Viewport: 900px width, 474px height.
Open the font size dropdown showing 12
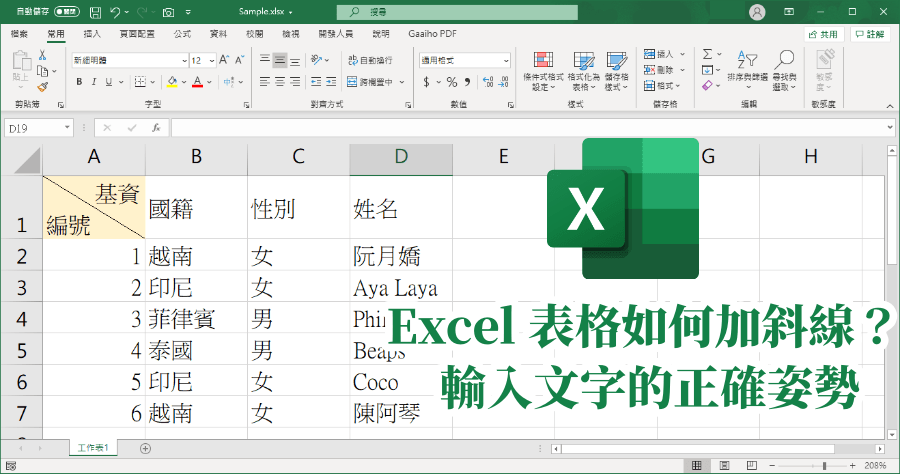[x=212, y=60]
